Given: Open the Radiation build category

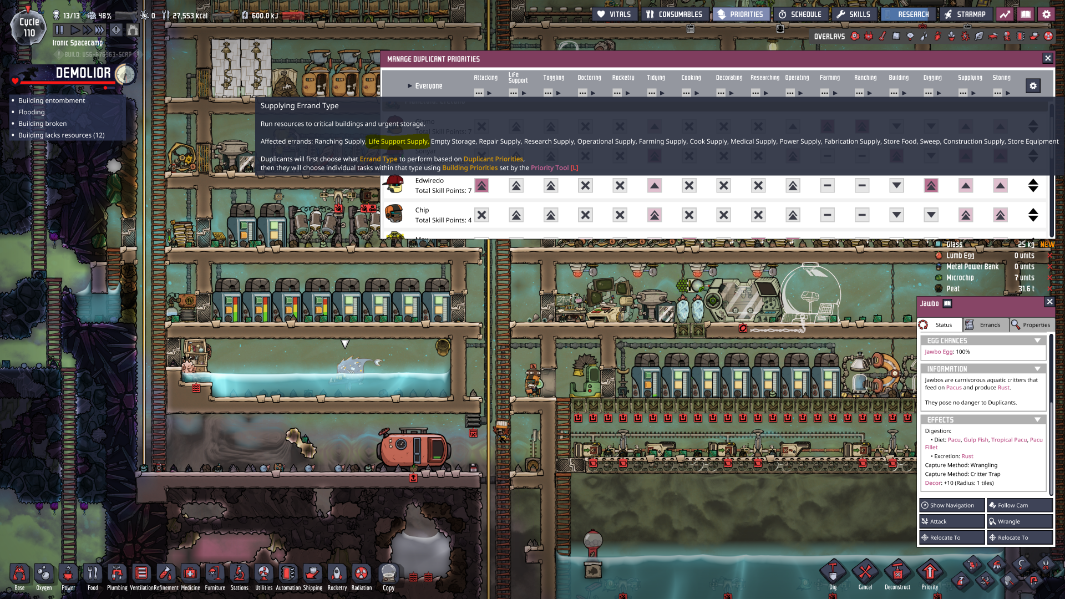Looking at the screenshot, I should [x=361, y=575].
